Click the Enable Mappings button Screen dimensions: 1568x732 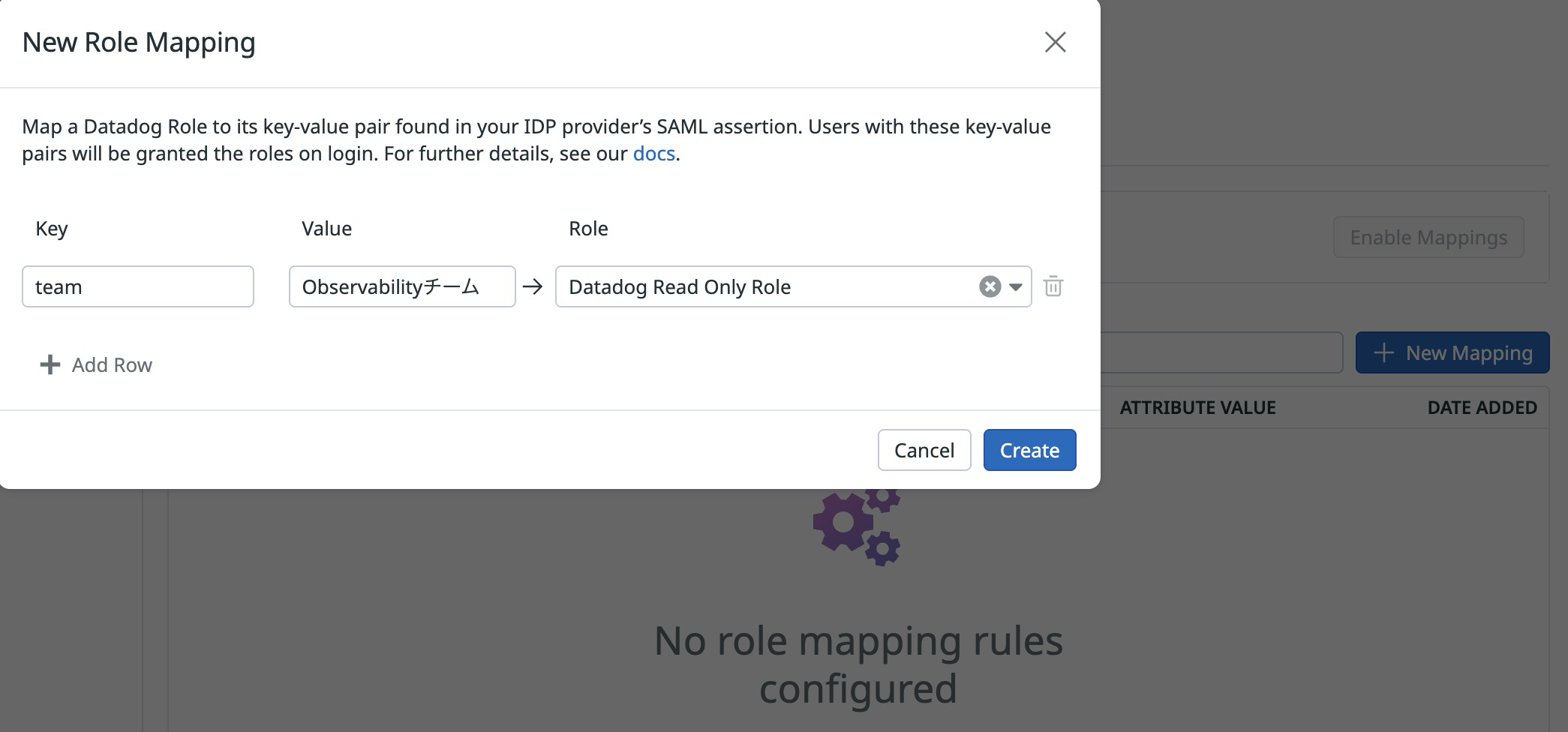click(x=1428, y=237)
